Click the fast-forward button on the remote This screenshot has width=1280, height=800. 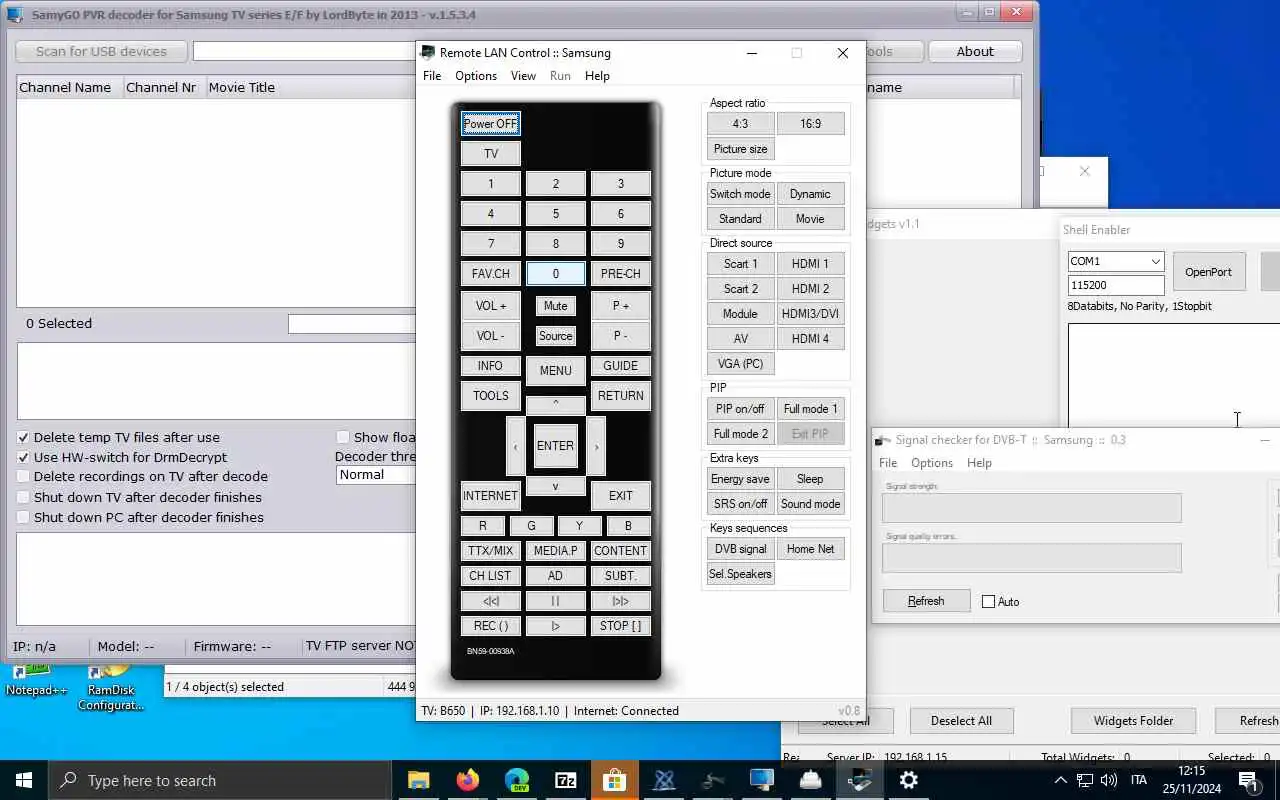point(621,601)
